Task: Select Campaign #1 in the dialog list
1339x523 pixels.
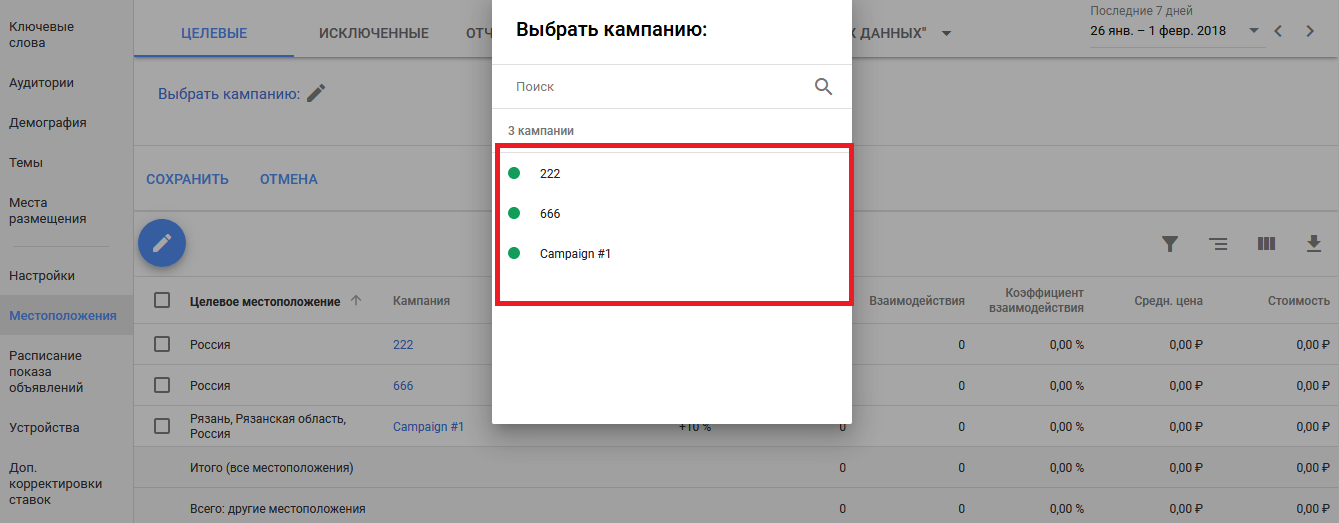Action: click(x=672, y=253)
